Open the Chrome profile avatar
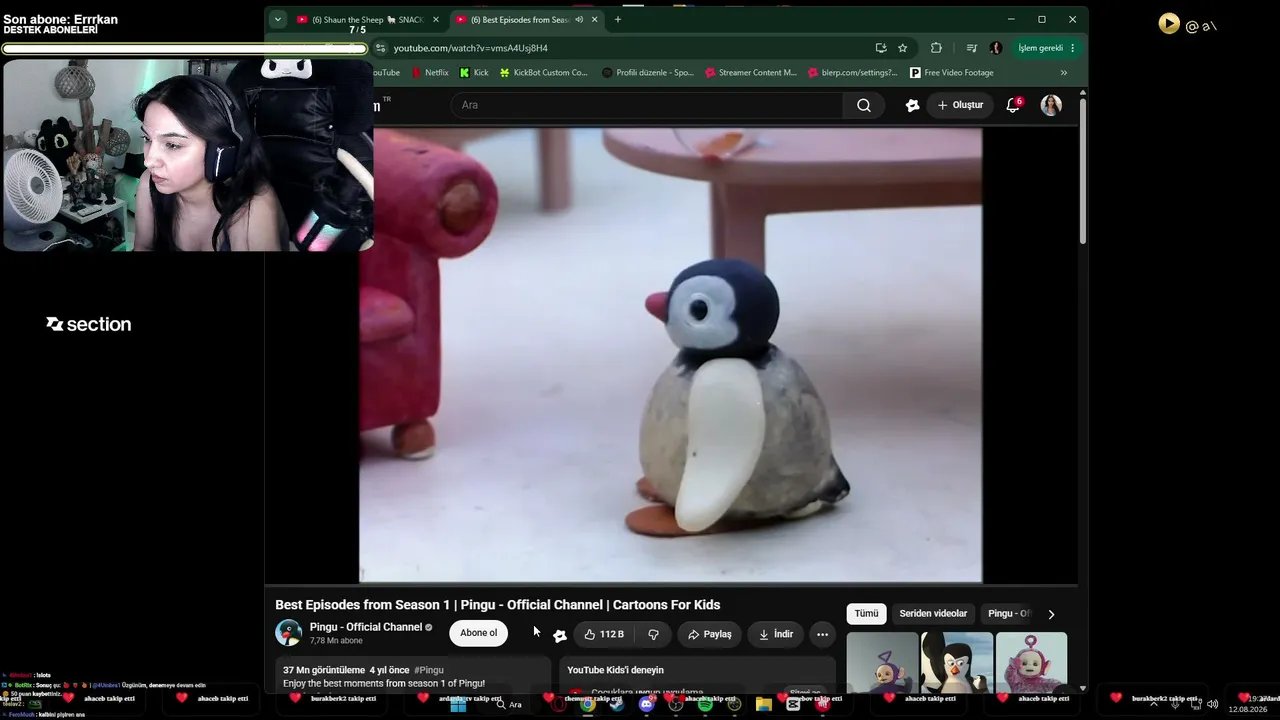 (x=996, y=48)
